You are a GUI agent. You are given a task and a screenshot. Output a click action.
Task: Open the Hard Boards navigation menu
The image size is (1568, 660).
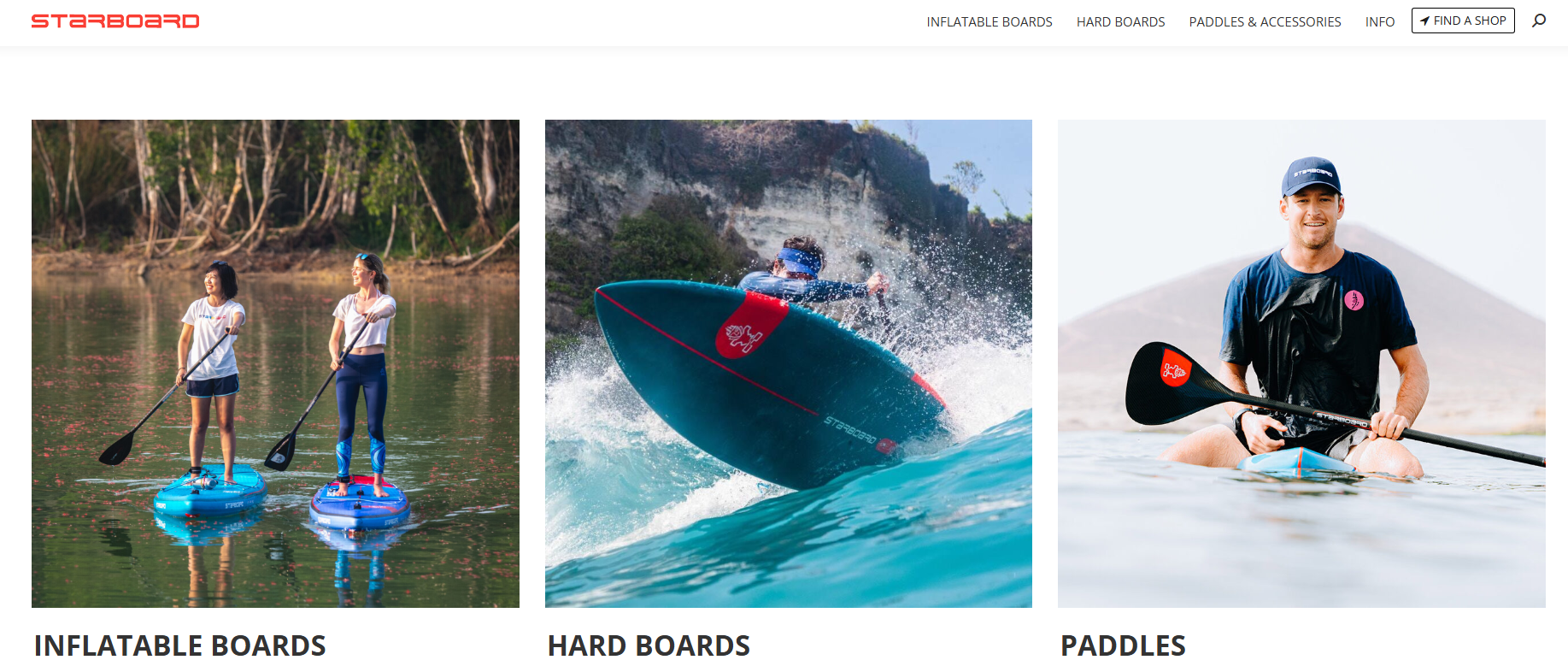tap(1120, 21)
